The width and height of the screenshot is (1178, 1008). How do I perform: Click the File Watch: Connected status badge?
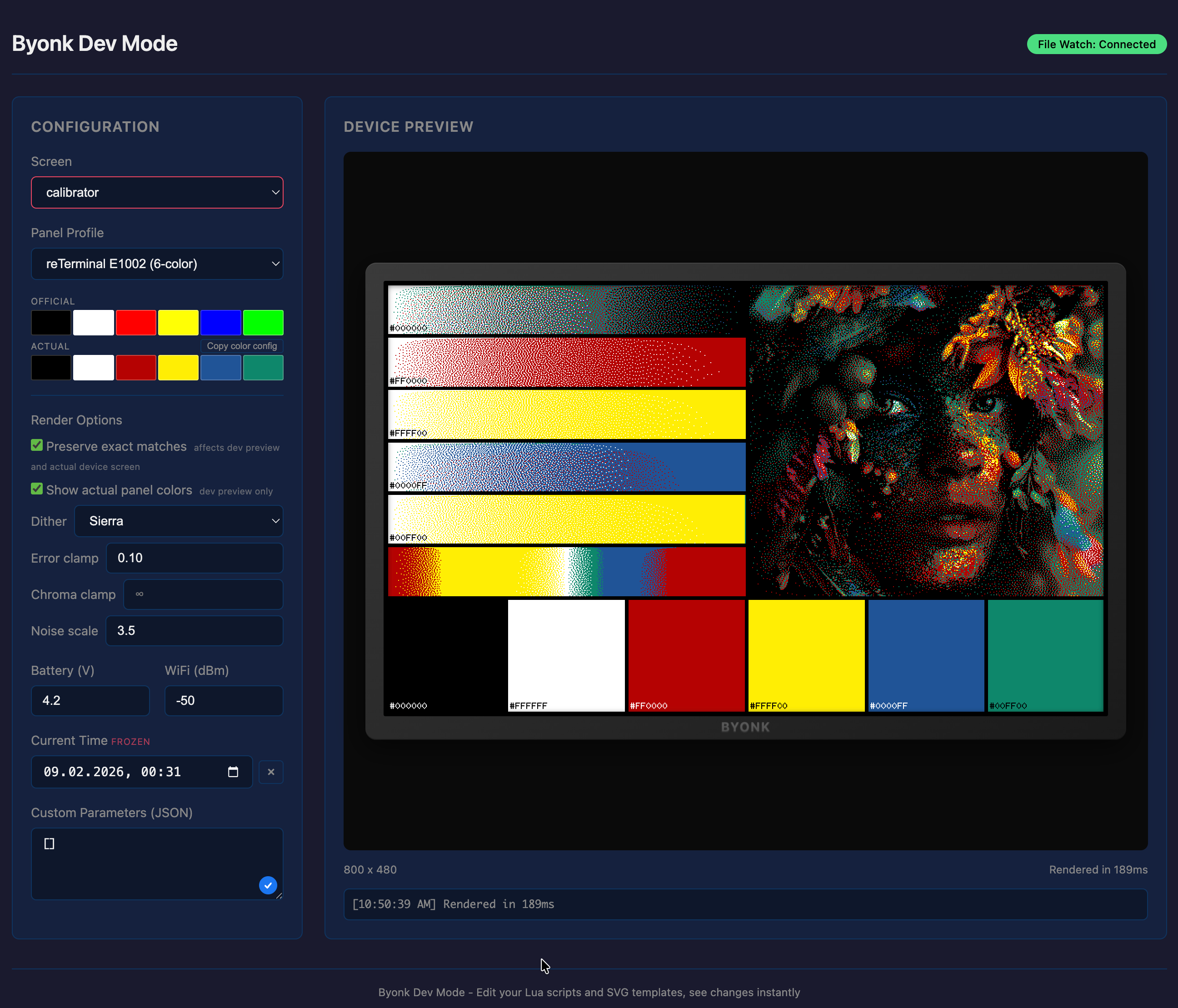pyautogui.click(x=1096, y=44)
